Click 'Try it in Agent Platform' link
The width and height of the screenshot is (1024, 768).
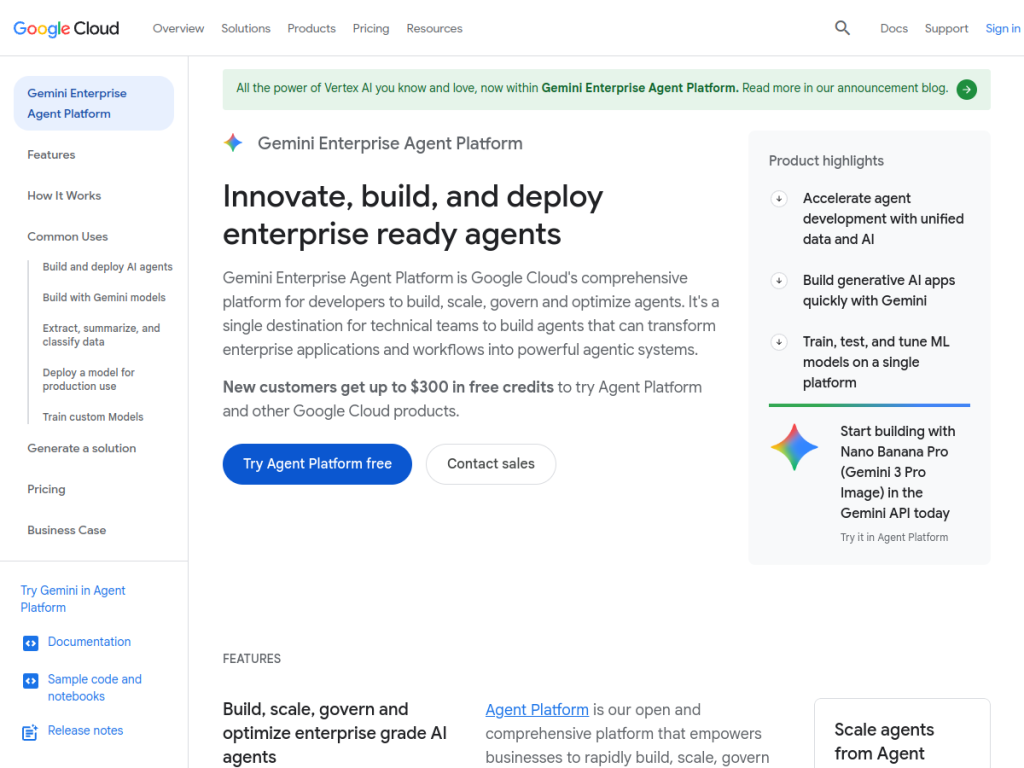point(894,537)
